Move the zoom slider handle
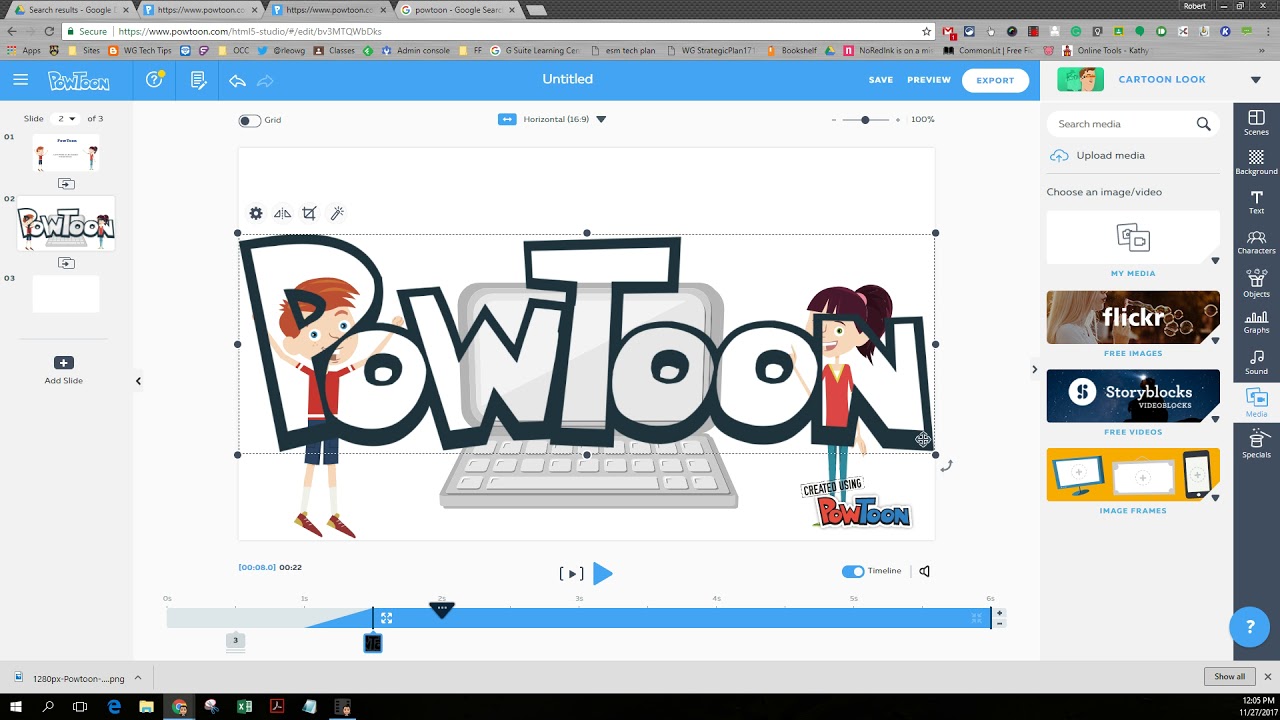Image resolution: width=1280 pixels, height=720 pixels. [x=866, y=119]
